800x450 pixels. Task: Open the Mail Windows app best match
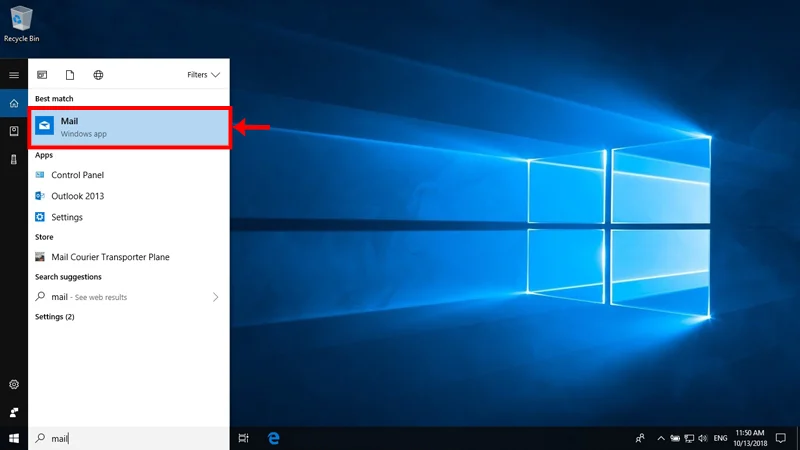tap(129, 127)
